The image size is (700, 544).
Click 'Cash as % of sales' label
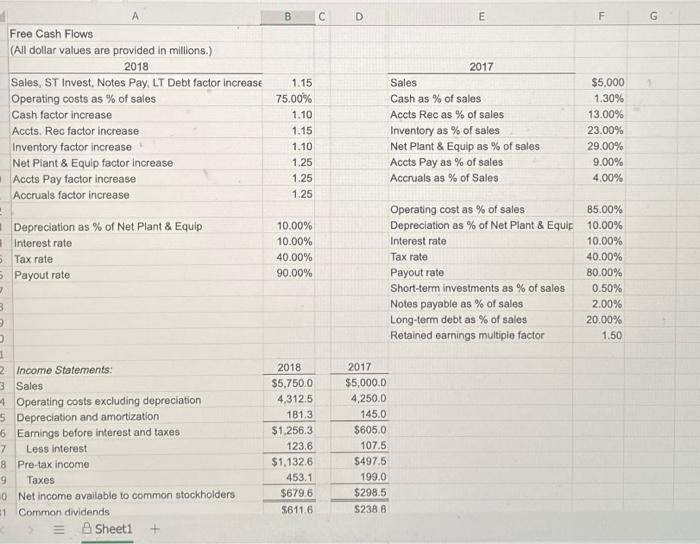[435, 99]
